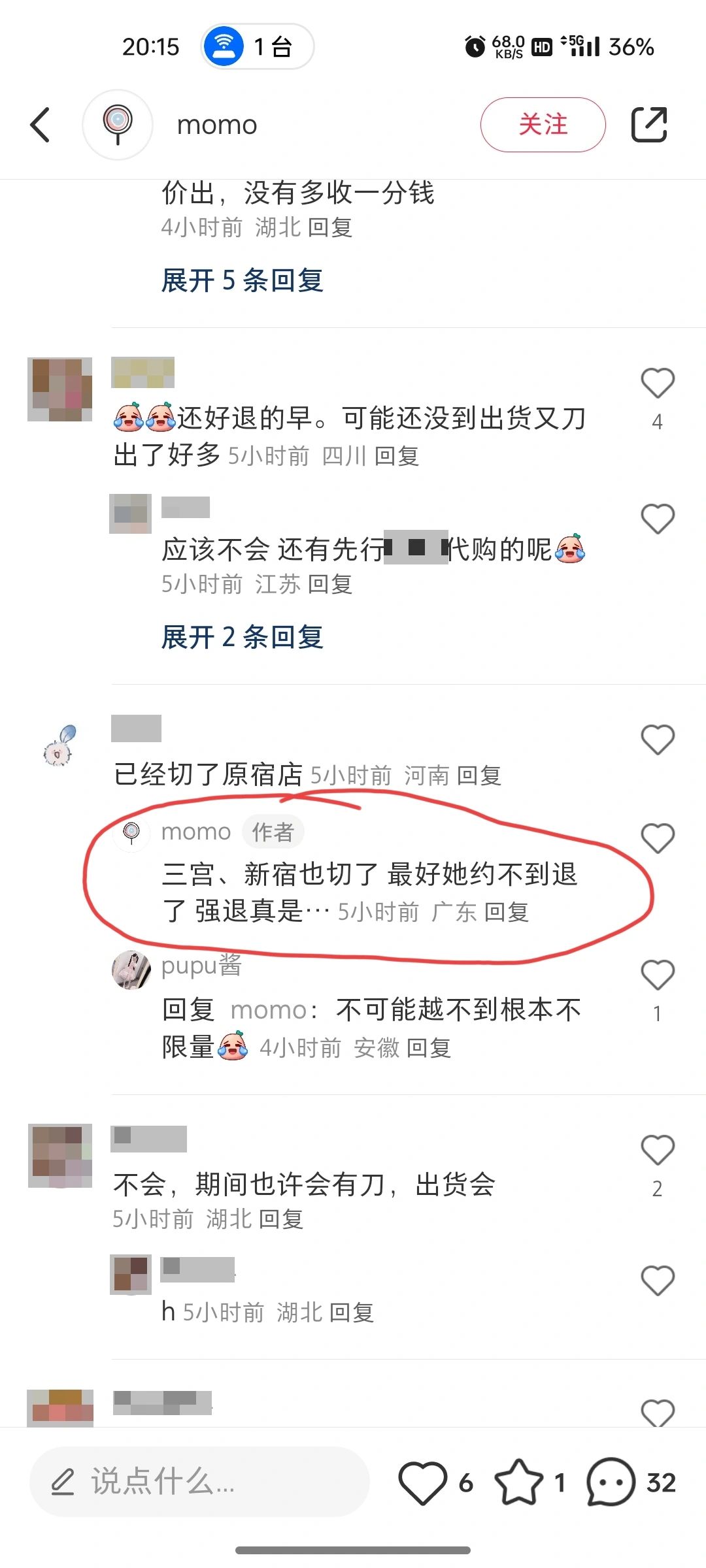Like the comment with 4 likes
This screenshot has height=1568, width=706.
click(658, 383)
